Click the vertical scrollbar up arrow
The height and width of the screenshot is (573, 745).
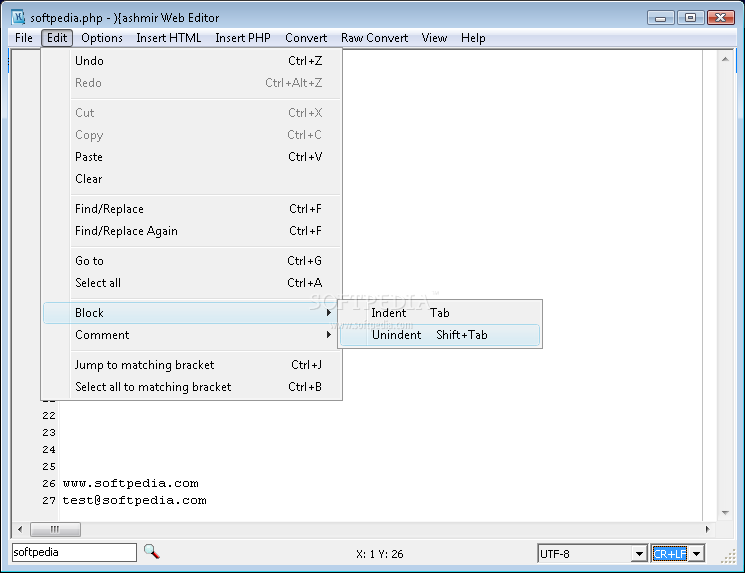(x=725, y=59)
